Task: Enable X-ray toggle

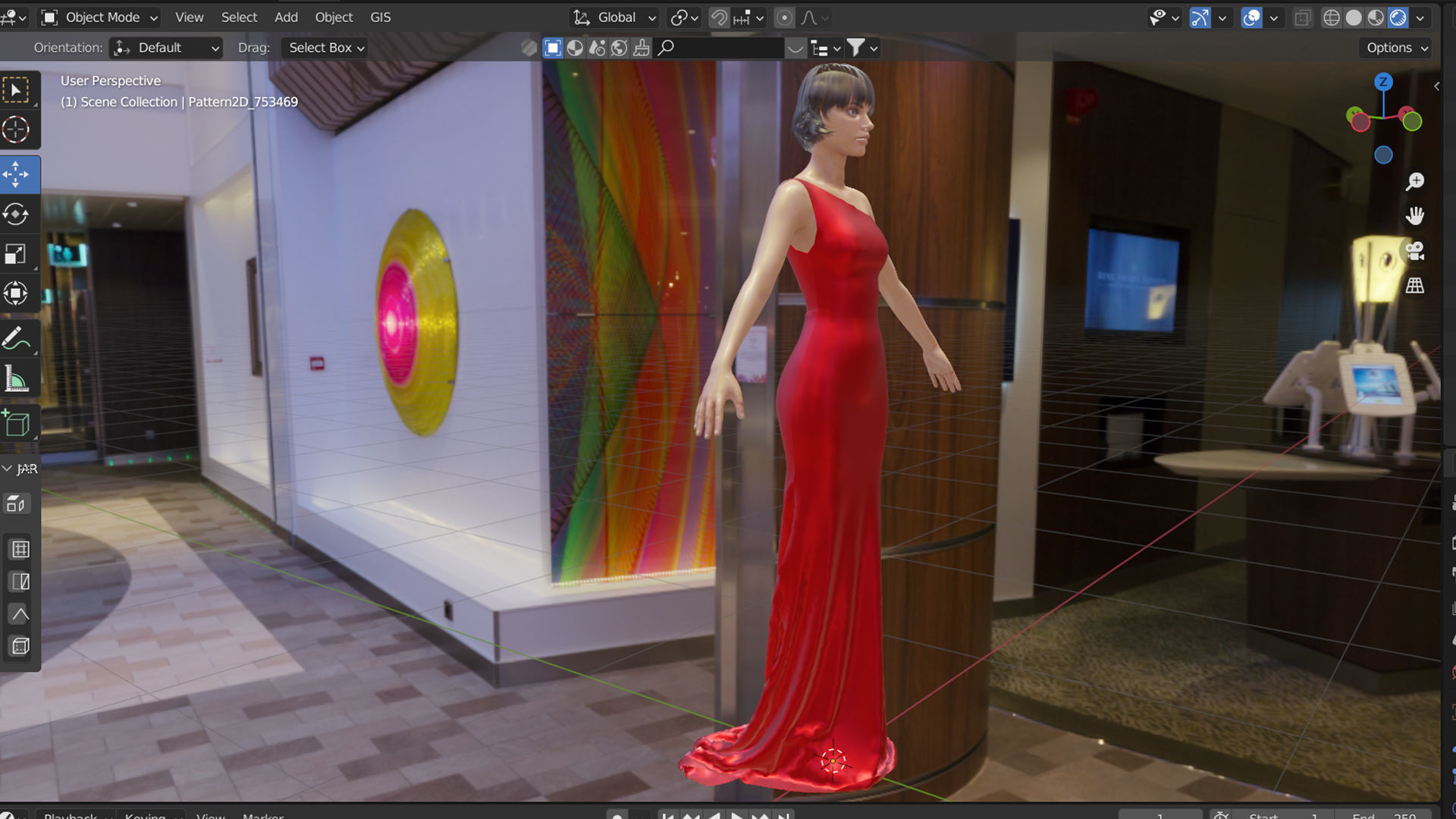Action: point(1302,17)
